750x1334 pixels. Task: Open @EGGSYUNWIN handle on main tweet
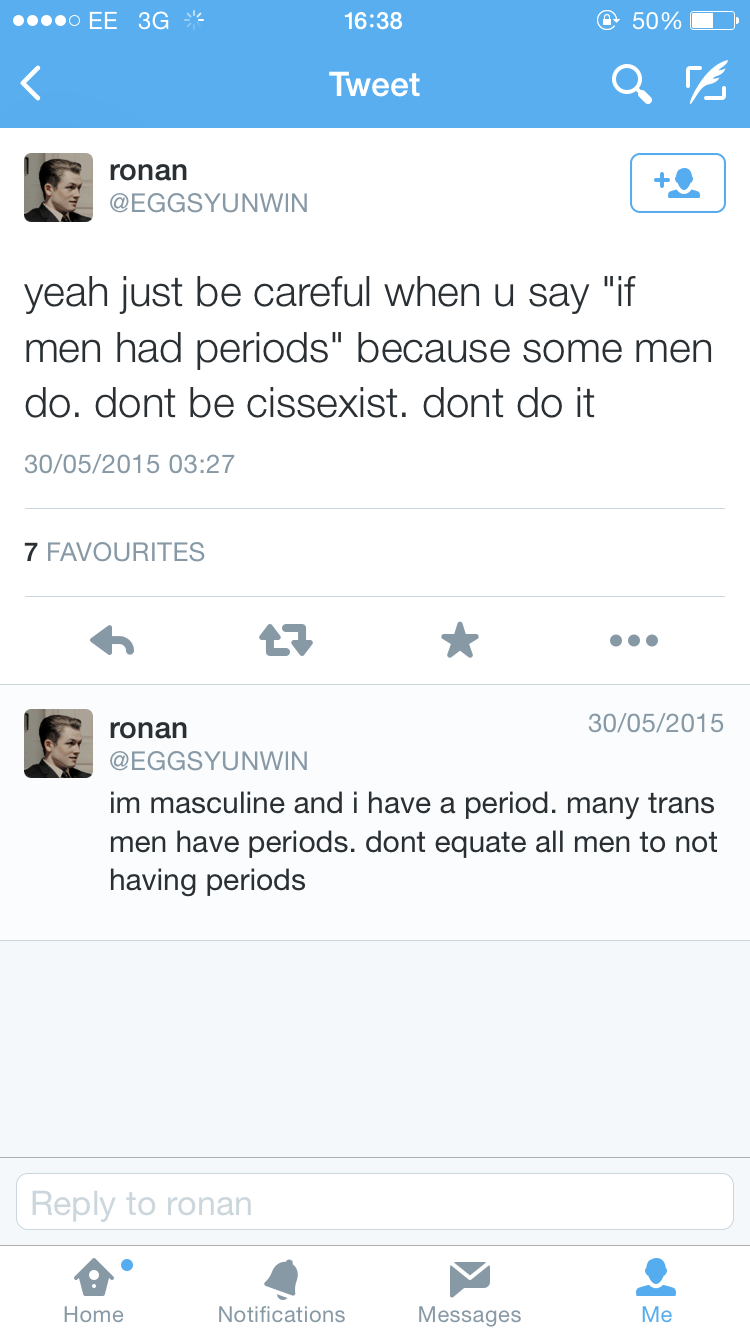208,204
